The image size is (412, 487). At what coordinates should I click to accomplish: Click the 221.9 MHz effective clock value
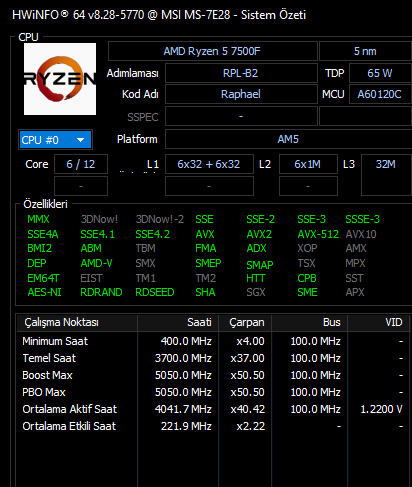(186, 426)
